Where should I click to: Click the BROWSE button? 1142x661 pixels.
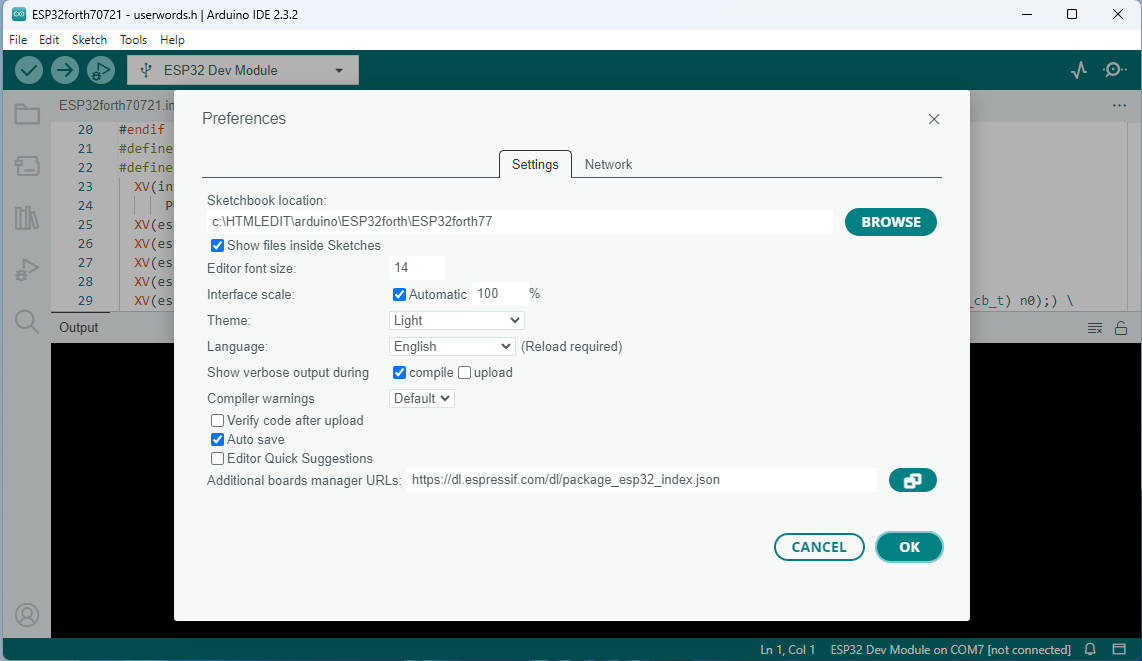891,222
